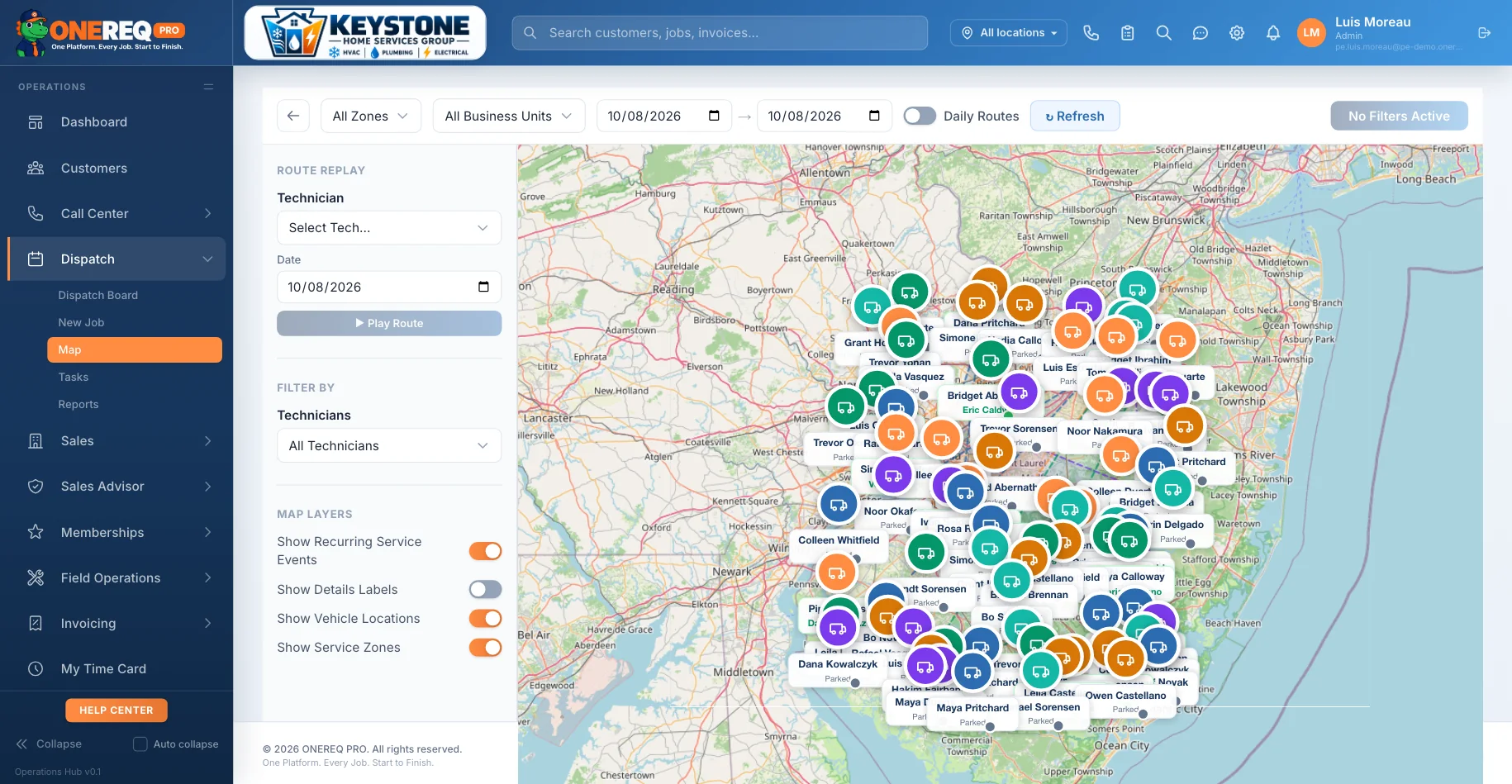
Task: Open New Job submenu item
Action: point(81,322)
